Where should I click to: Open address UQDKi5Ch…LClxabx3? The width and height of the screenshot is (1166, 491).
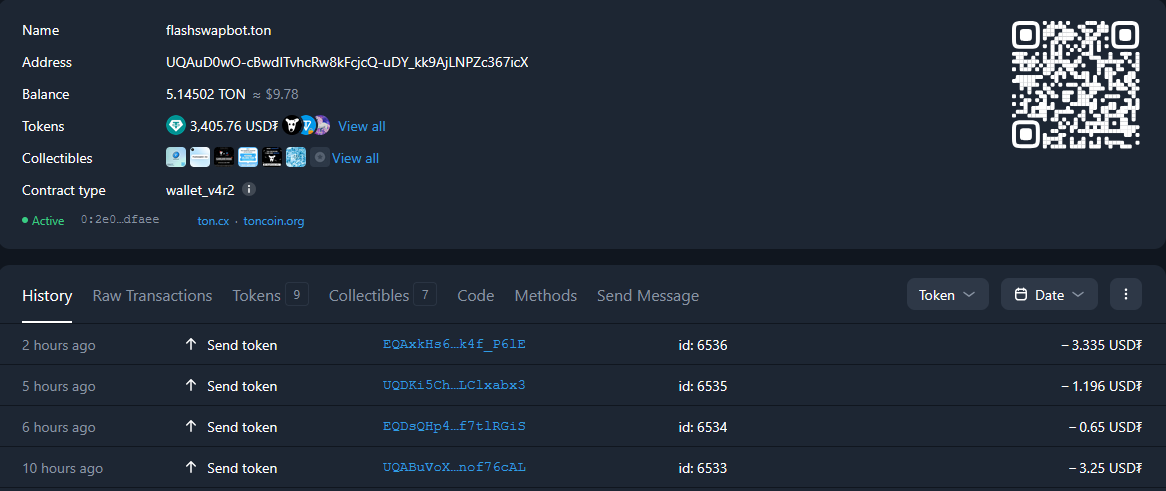click(454, 385)
